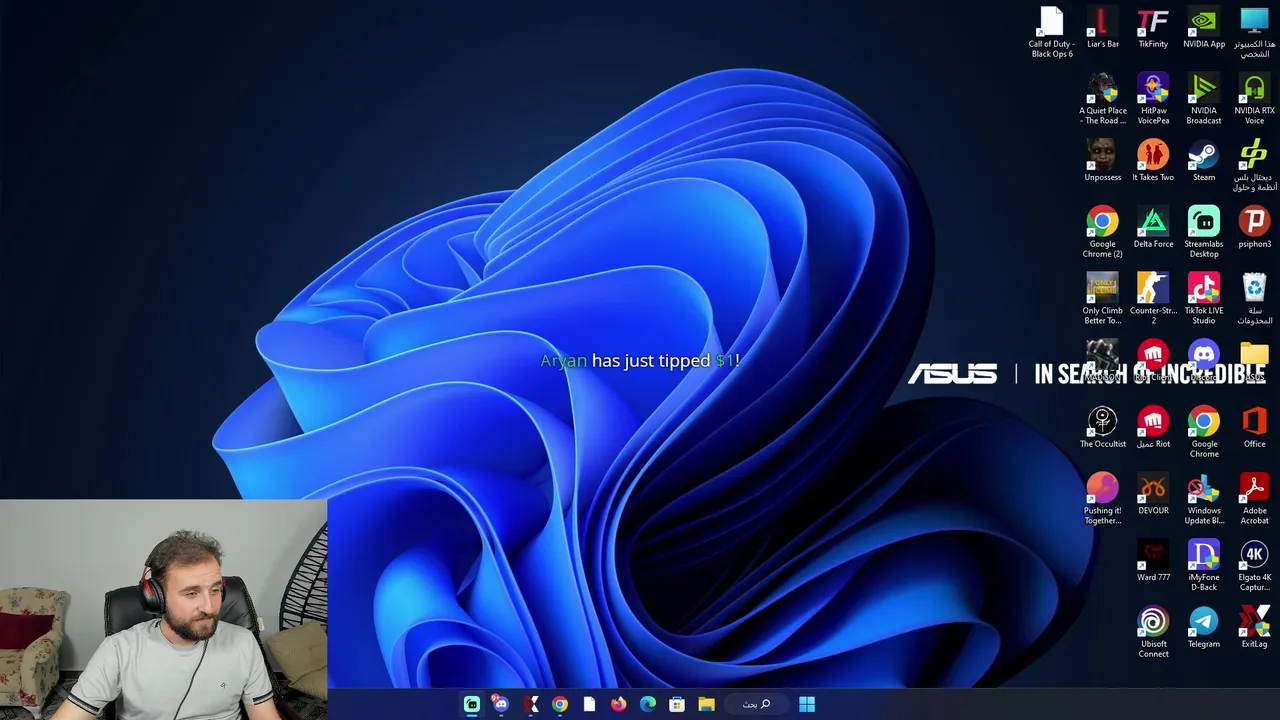
Task: Open the psiphon3 desktop shortcut
Action: click(1254, 228)
